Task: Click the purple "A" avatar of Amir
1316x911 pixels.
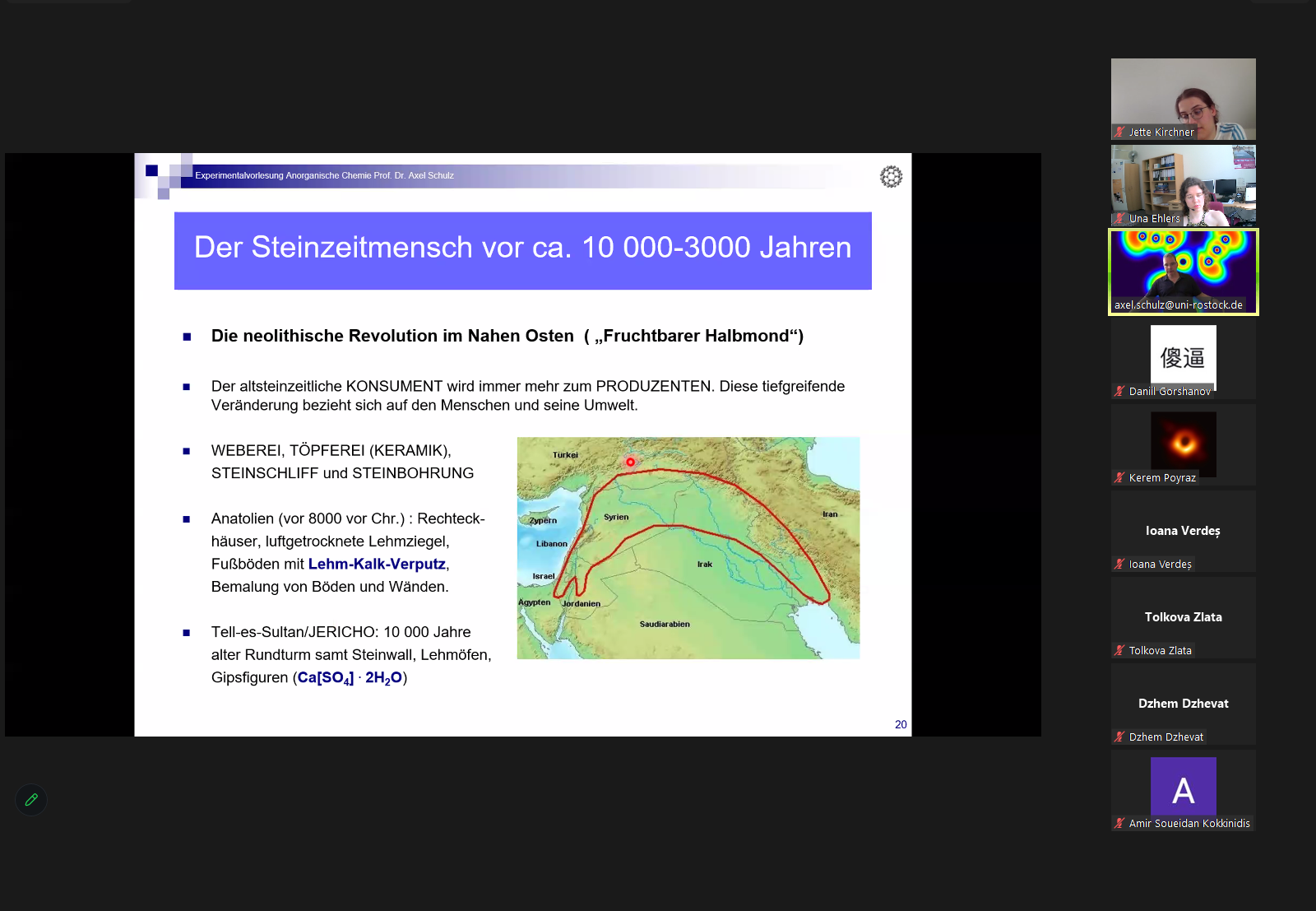Action: pos(1183,787)
